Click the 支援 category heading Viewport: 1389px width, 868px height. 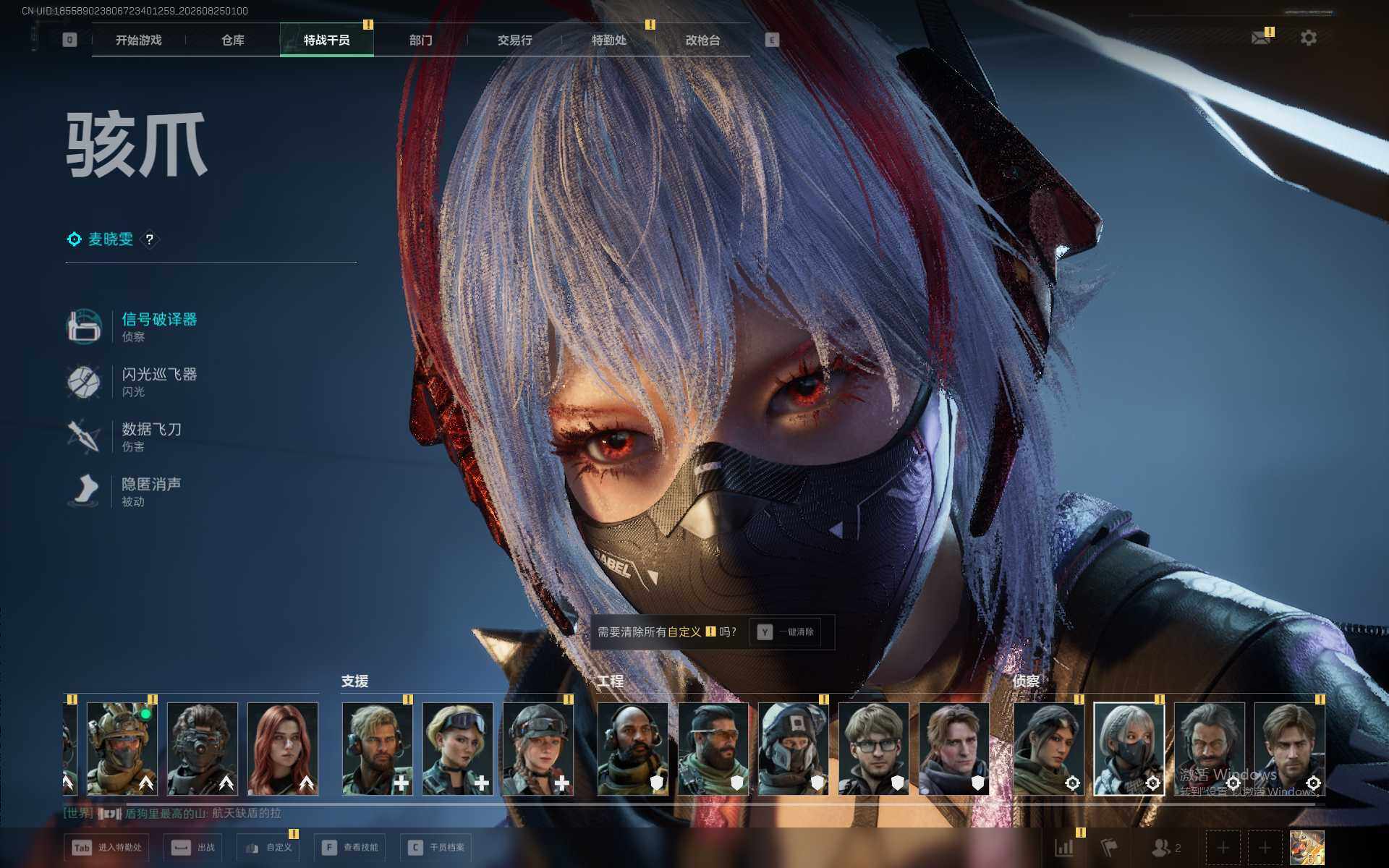tap(355, 681)
